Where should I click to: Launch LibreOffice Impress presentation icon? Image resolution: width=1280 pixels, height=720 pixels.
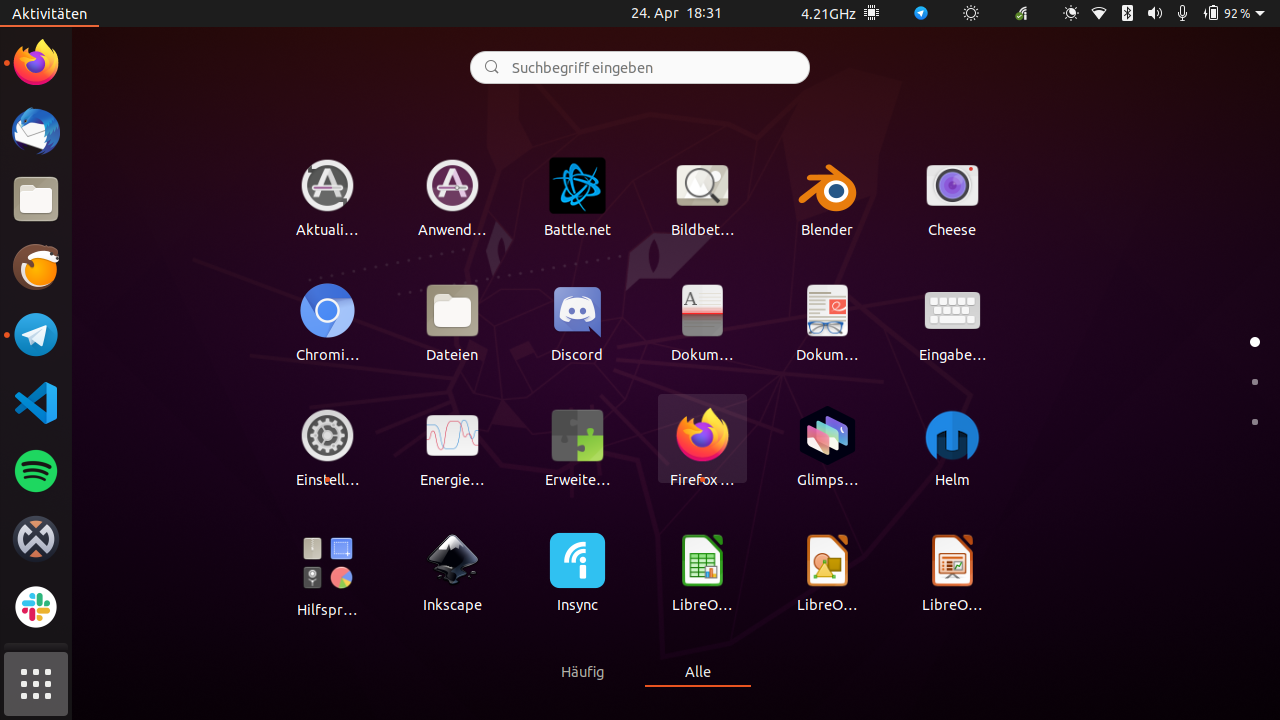952,572
